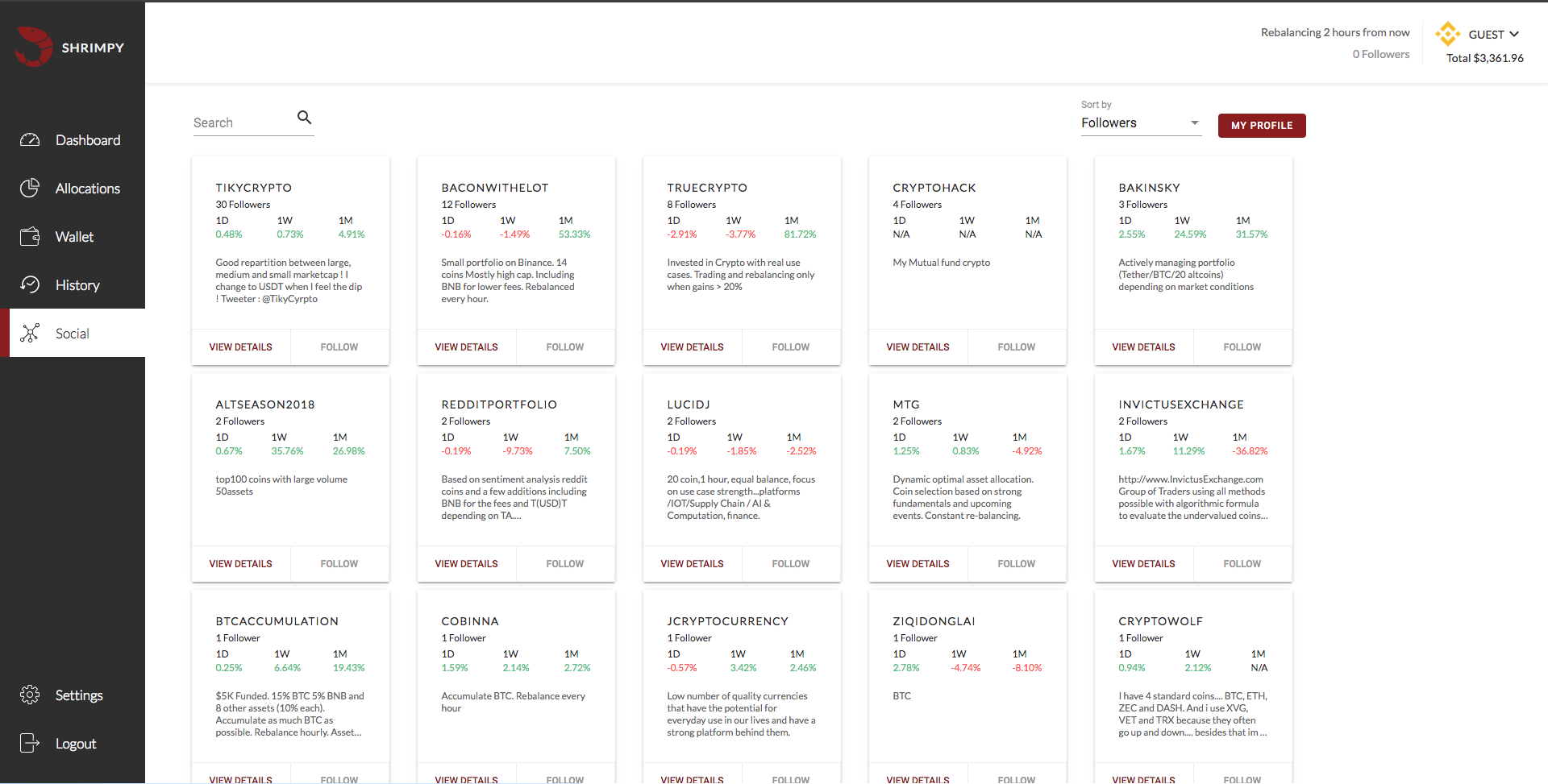1548x784 pixels.
Task: Click the Settings gear icon
Action: pyautogui.click(x=30, y=695)
